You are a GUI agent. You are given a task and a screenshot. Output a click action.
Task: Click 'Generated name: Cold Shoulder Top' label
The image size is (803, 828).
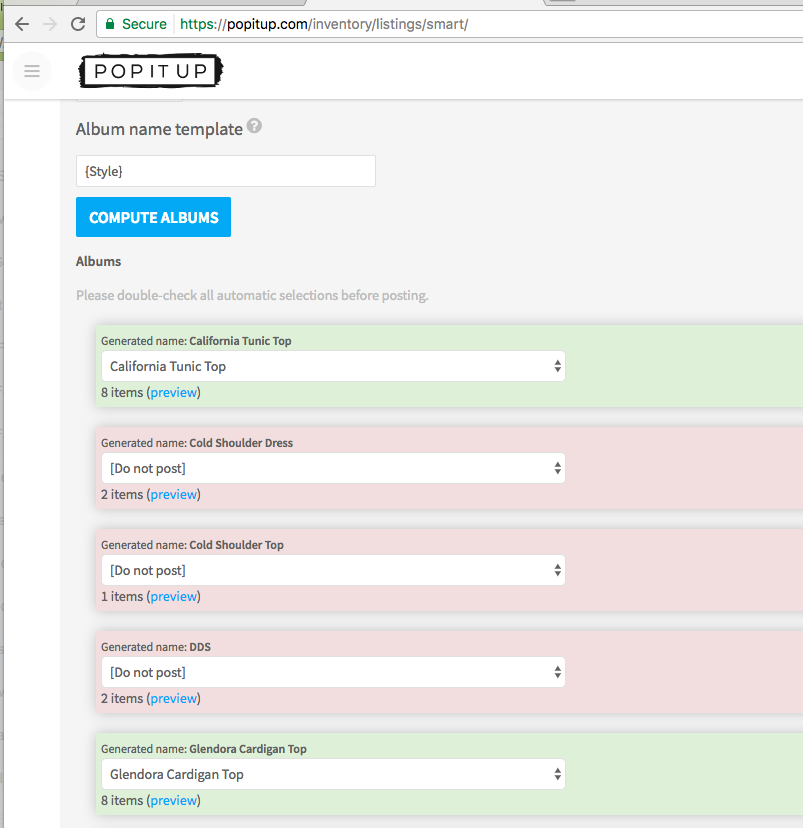[x=192, y=545]
